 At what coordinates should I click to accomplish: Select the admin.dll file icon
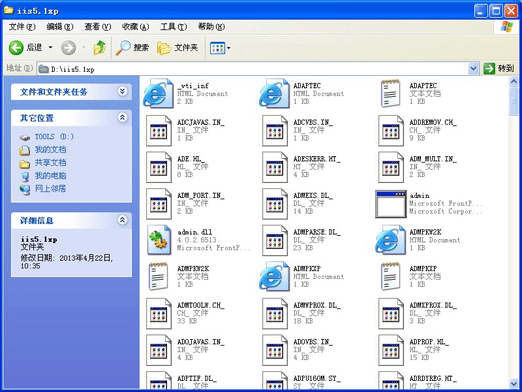[x=159, y=240]
